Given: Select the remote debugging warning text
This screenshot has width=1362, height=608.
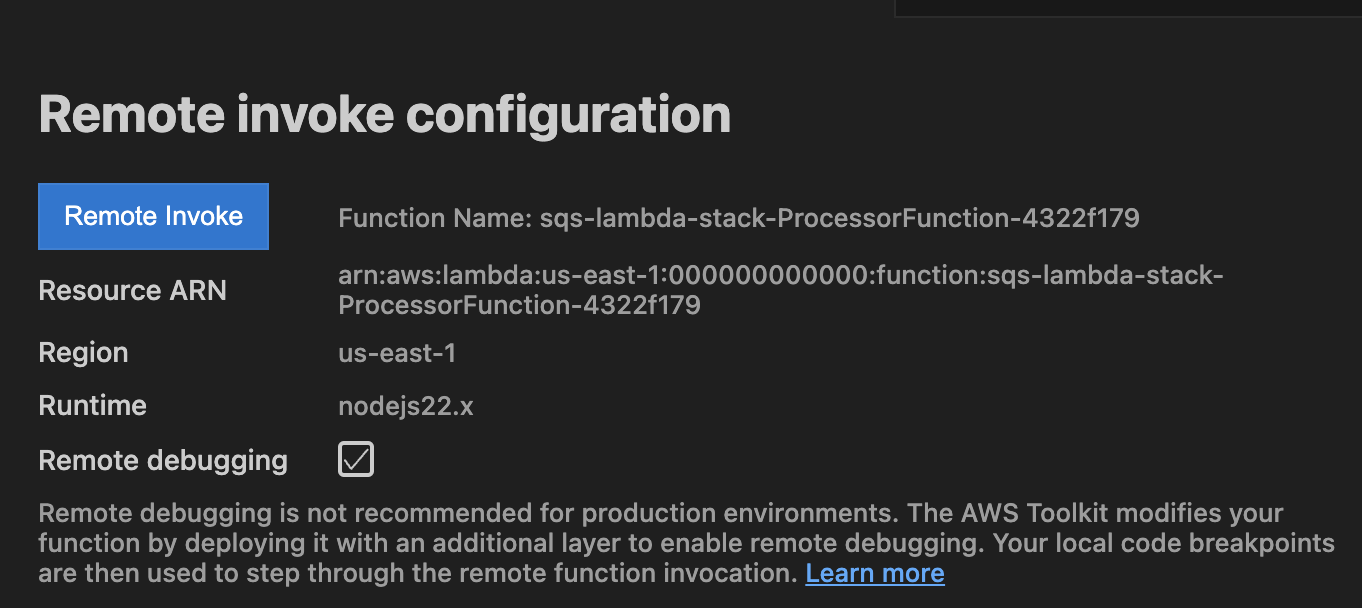Looking at the screenshot, I should 660,542.
